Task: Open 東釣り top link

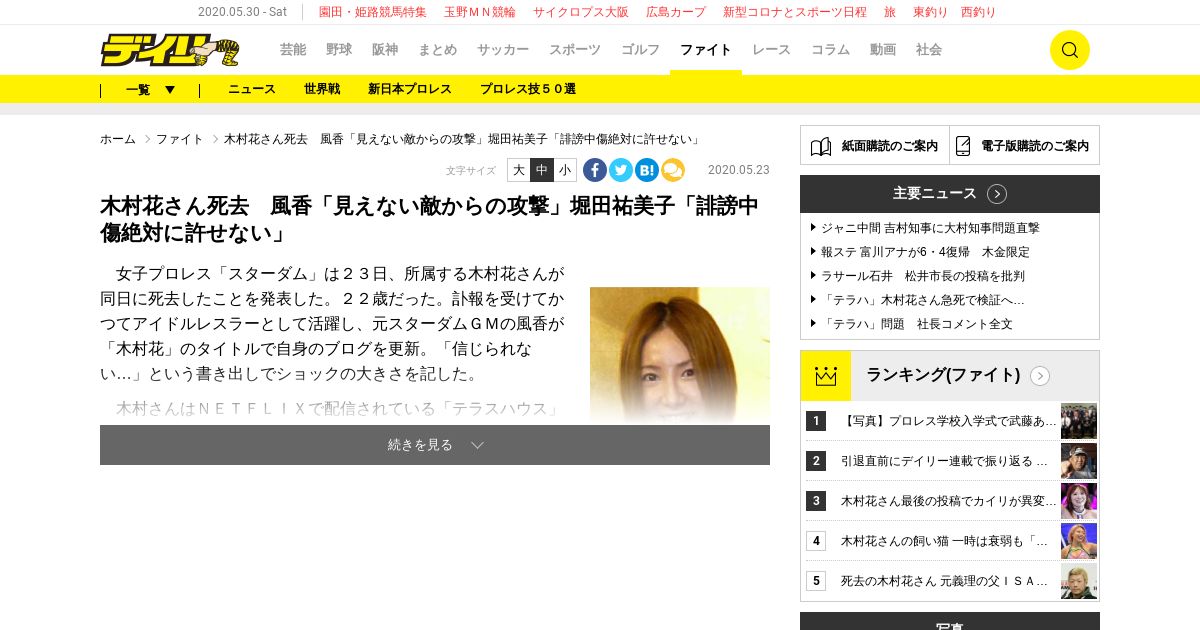Action: (931, 12)
